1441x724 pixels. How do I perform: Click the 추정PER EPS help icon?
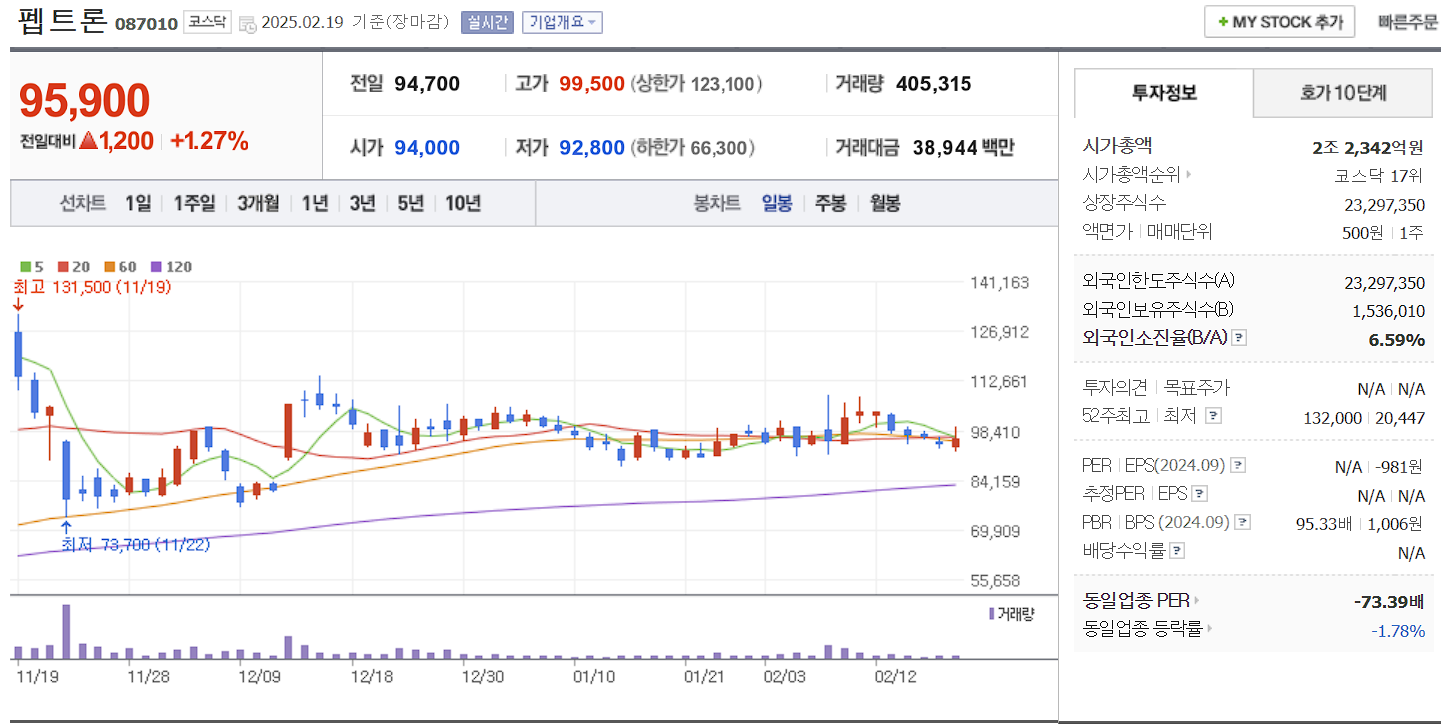pos(1199,493)
